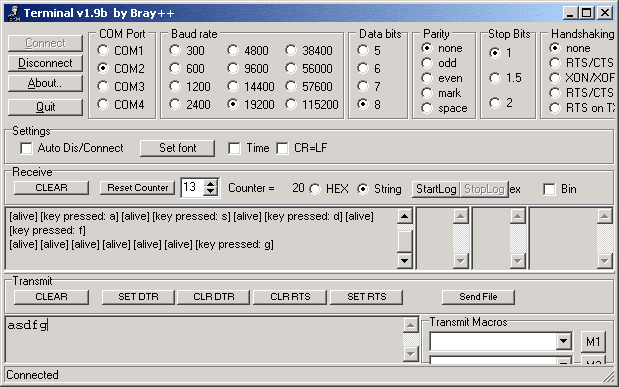Open the Send File dialog
This screenshot has height=387, width=619.
coord(478,297)
